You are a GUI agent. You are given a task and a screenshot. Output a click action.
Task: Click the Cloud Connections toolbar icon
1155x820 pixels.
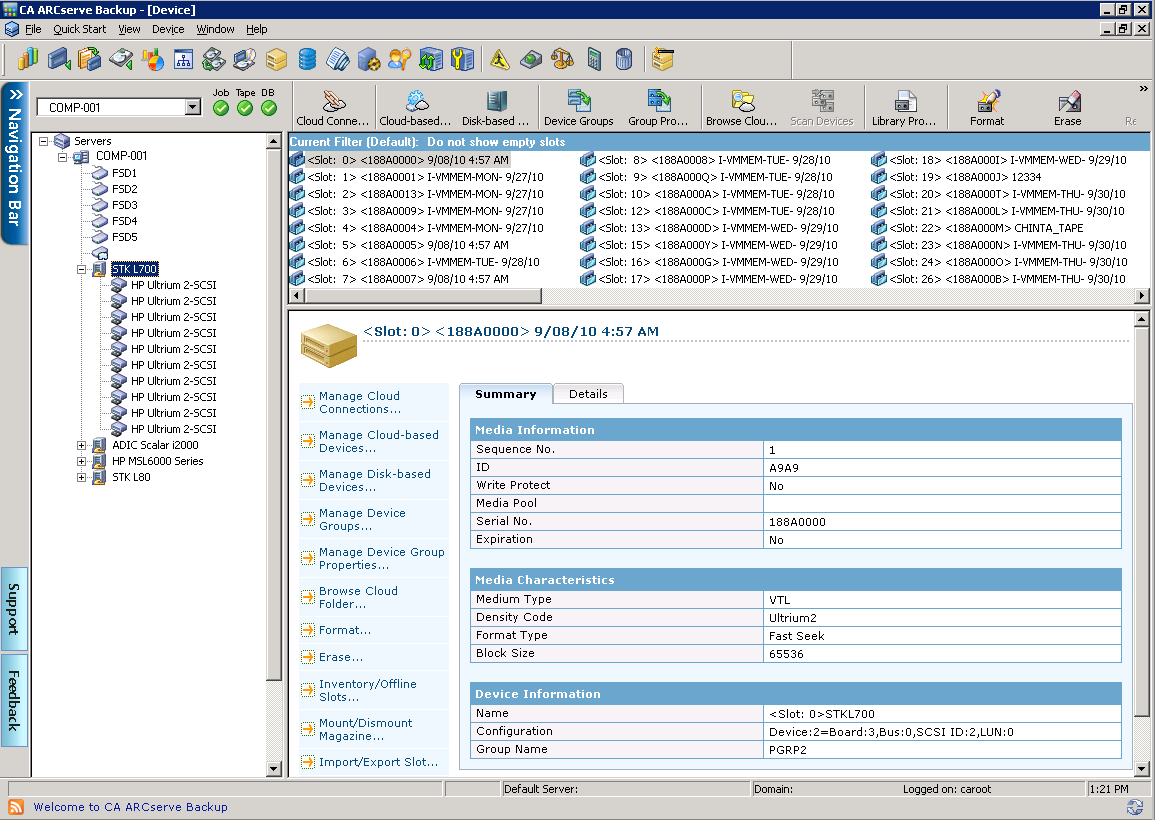(x=332, y=106)
